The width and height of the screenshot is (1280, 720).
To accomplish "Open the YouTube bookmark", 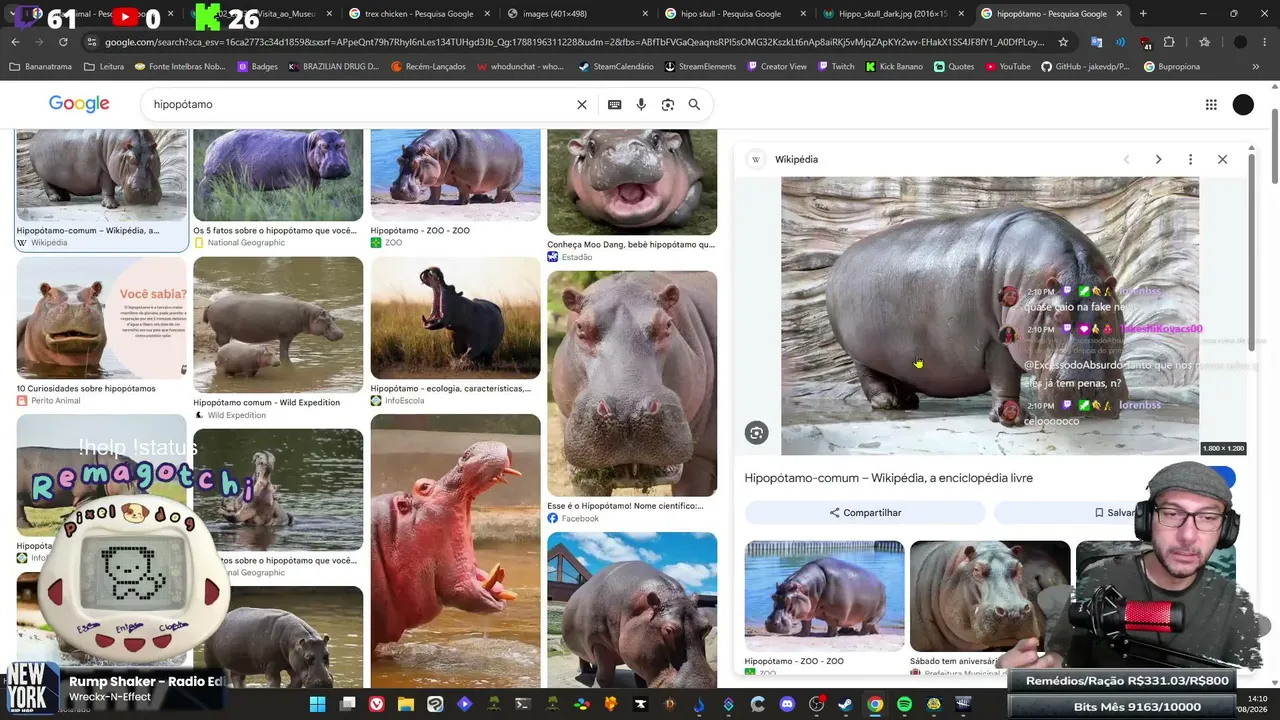I will coord(1007,66).
